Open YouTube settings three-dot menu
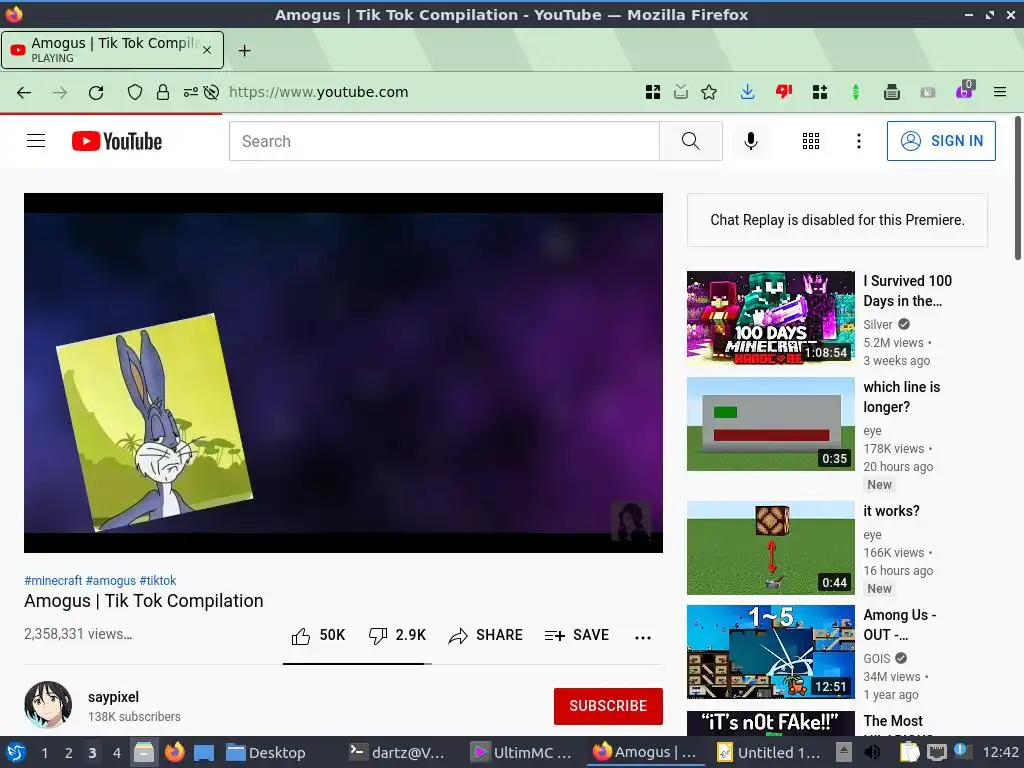 858,141
